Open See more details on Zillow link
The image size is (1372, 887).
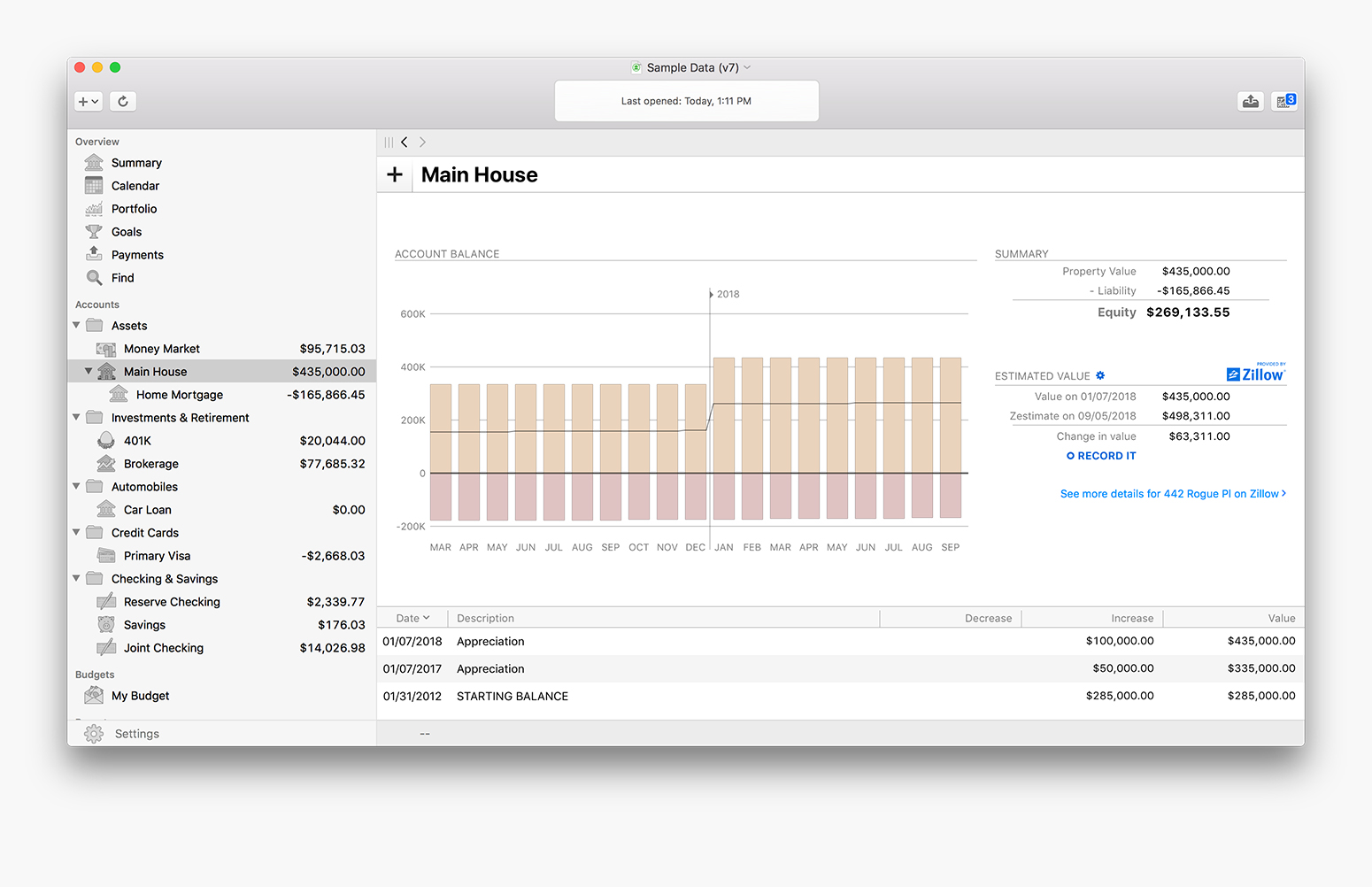point(1173,494)
